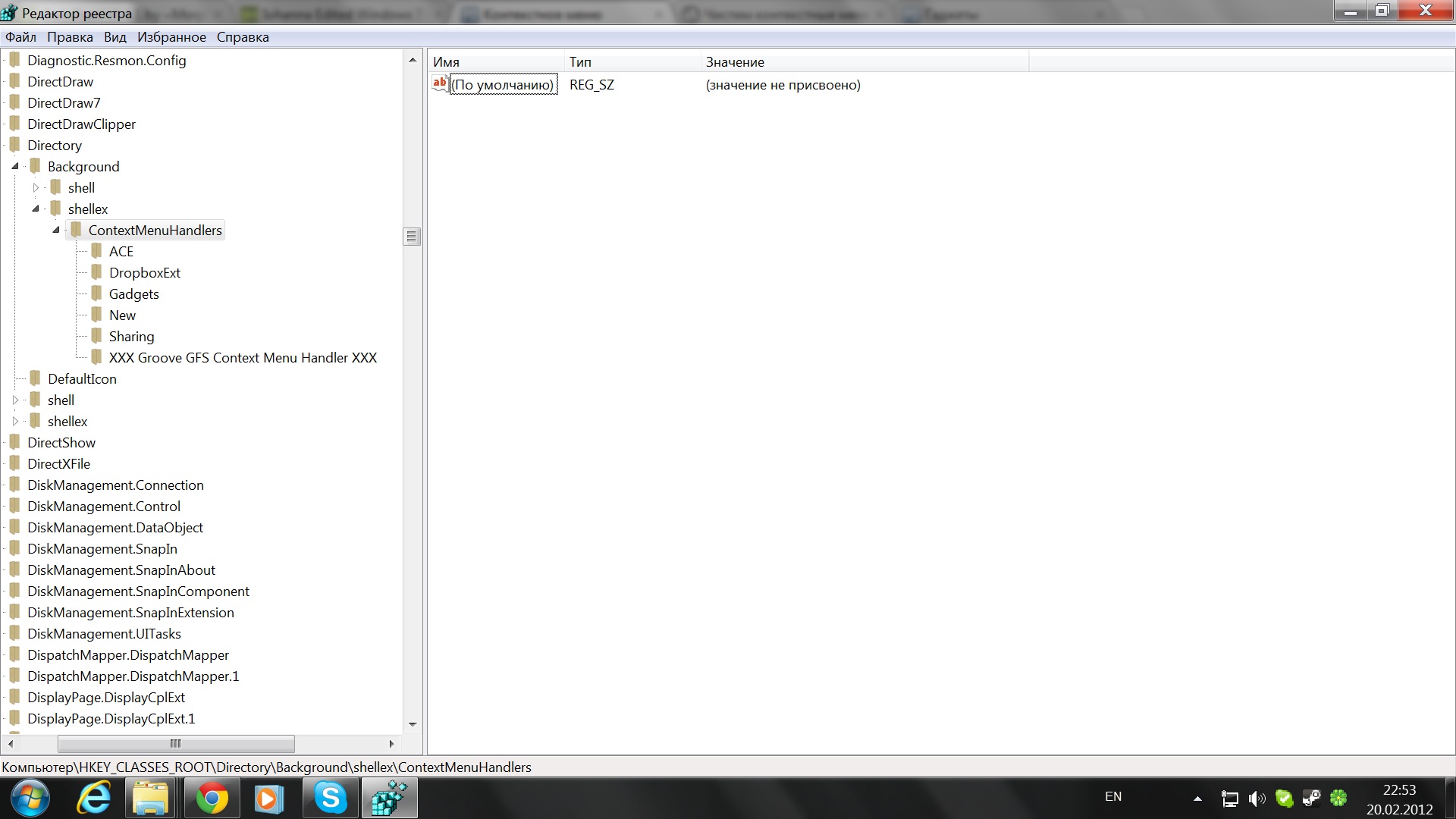The image size is (1456, 819).
Task: Collapse the Background key
Action: click(x=15, y=166)
